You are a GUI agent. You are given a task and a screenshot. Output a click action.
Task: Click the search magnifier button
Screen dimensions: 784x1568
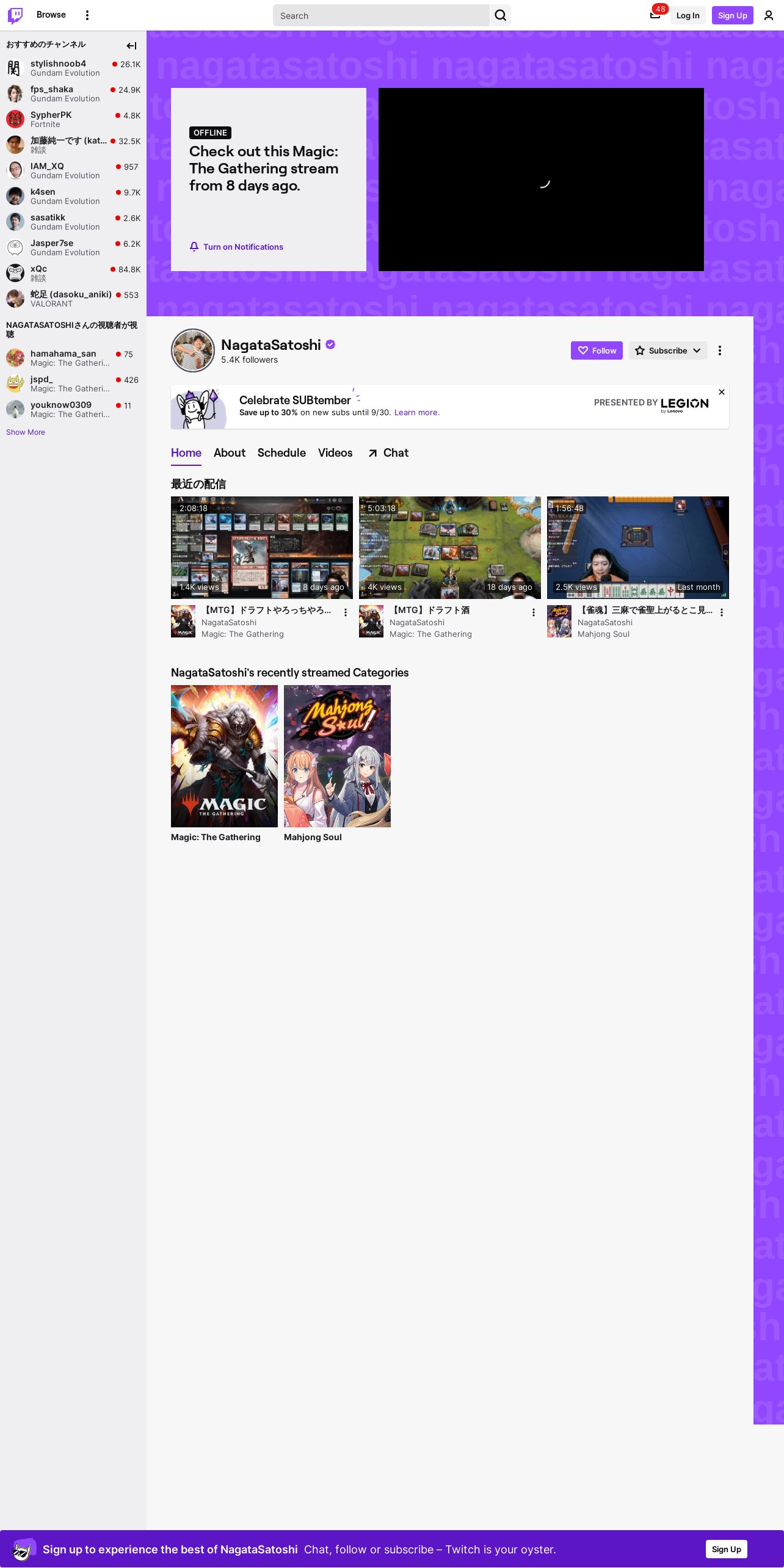pos(501,15)
